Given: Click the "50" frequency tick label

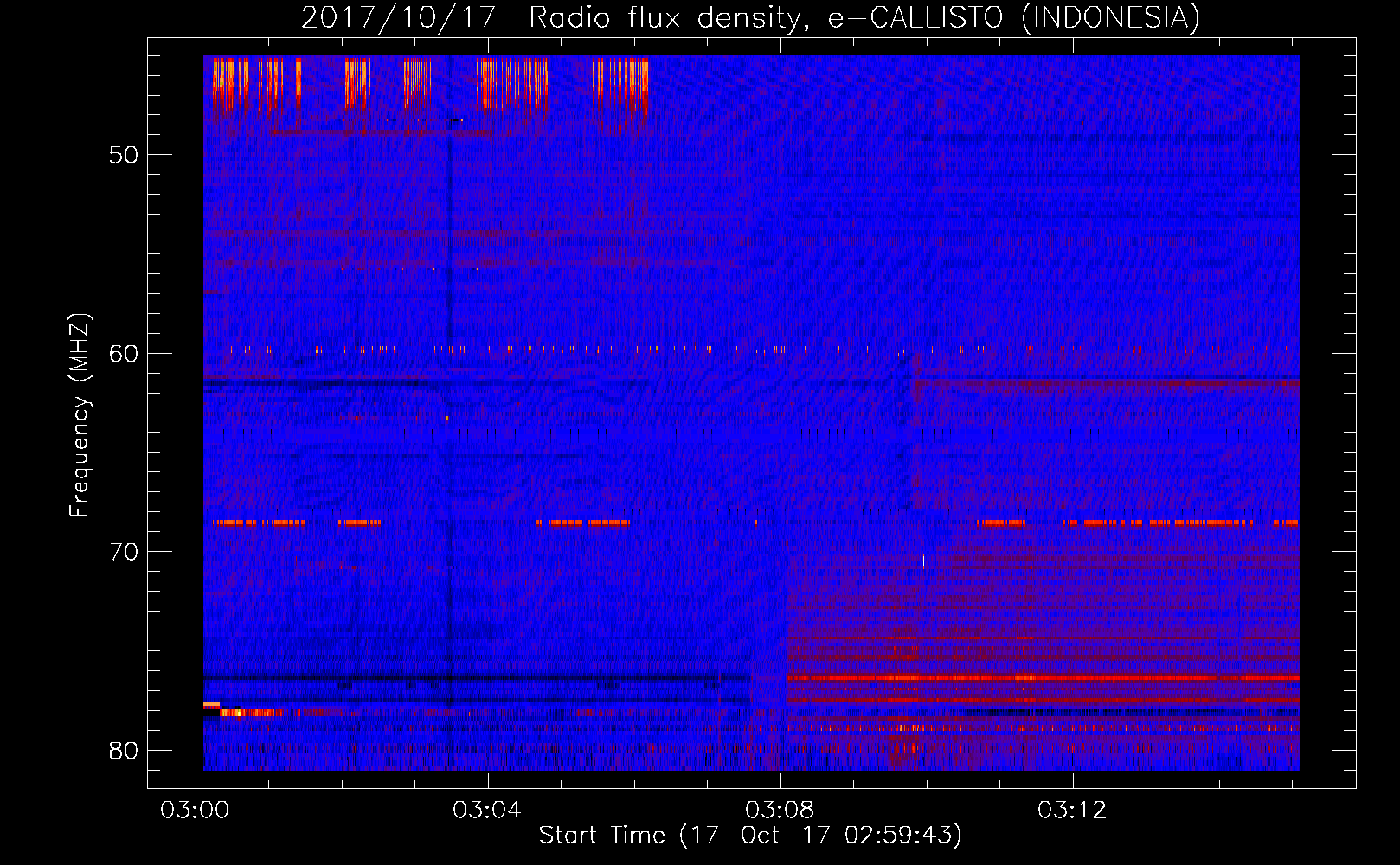Looking at the screenshot, I should click(124, 156).
